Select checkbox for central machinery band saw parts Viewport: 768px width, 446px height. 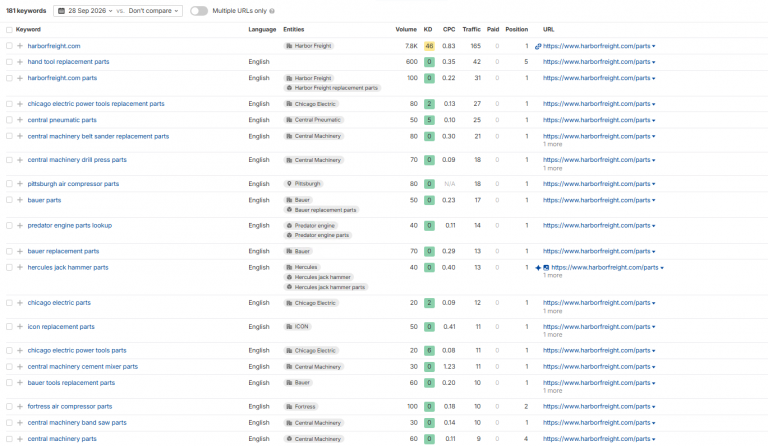(x=9, y=423)
